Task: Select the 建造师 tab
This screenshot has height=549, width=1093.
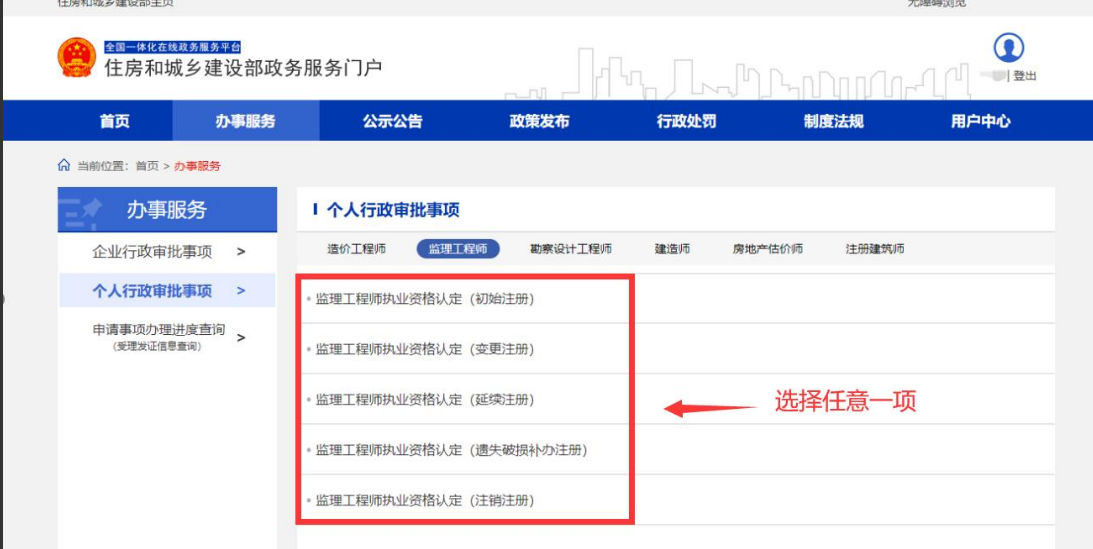Action: pos(672,249)
